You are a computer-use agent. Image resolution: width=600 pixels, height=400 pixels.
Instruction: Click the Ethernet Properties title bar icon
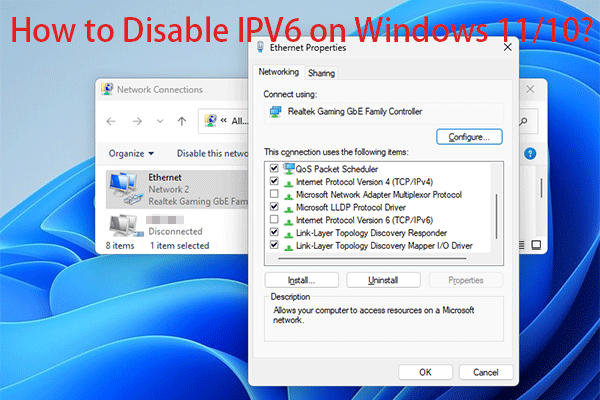click(x=261, y=47)
